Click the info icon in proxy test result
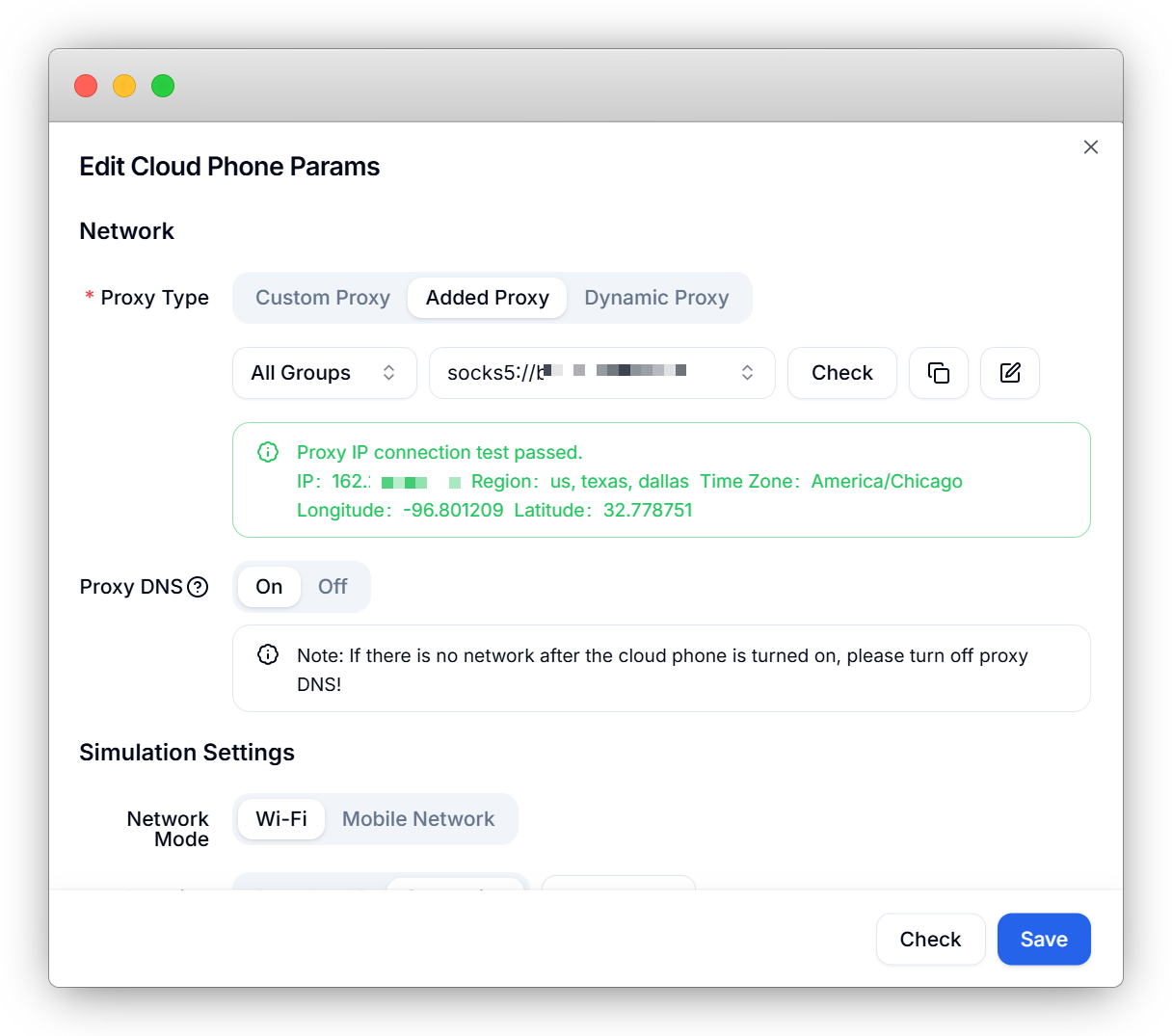Image resolution: width=1172 pixels, height=1036 pixels. 268,452
